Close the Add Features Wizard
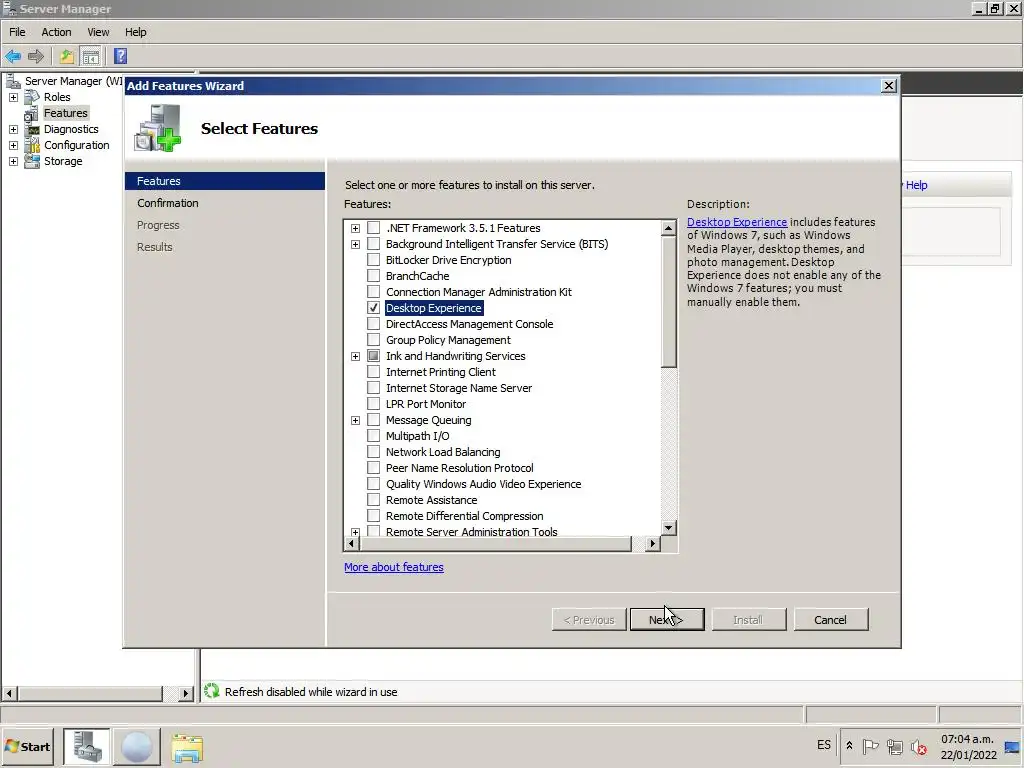This screenshot has height=768, width=1024. click(888, 86)
